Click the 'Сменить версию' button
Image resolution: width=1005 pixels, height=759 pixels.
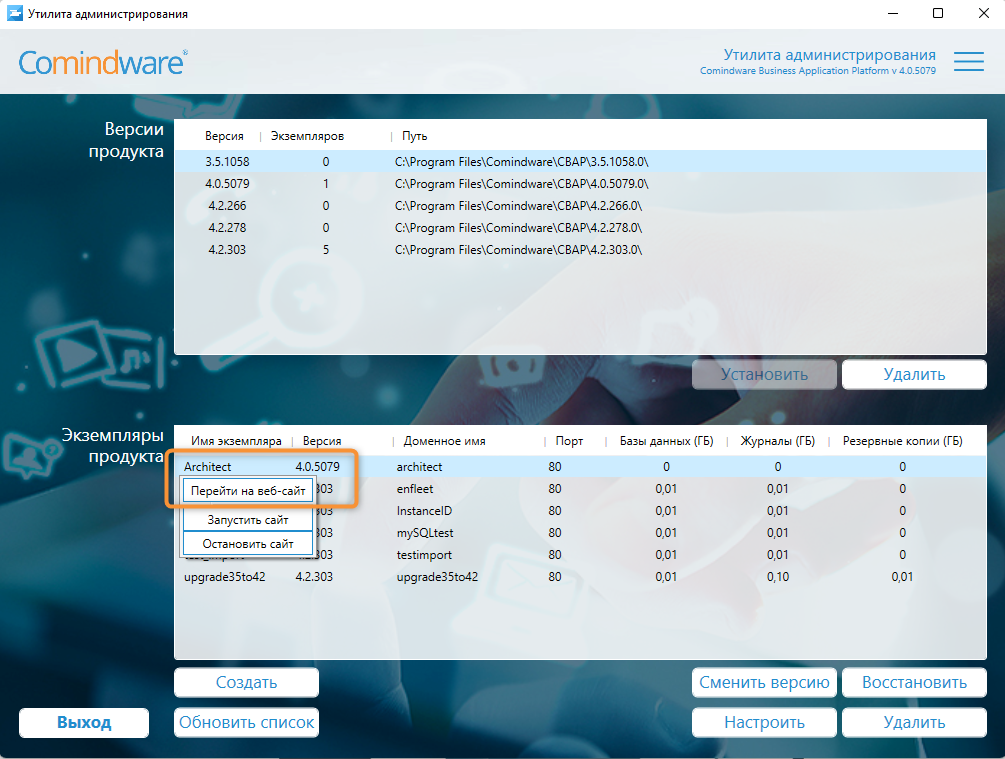point(764,682)
